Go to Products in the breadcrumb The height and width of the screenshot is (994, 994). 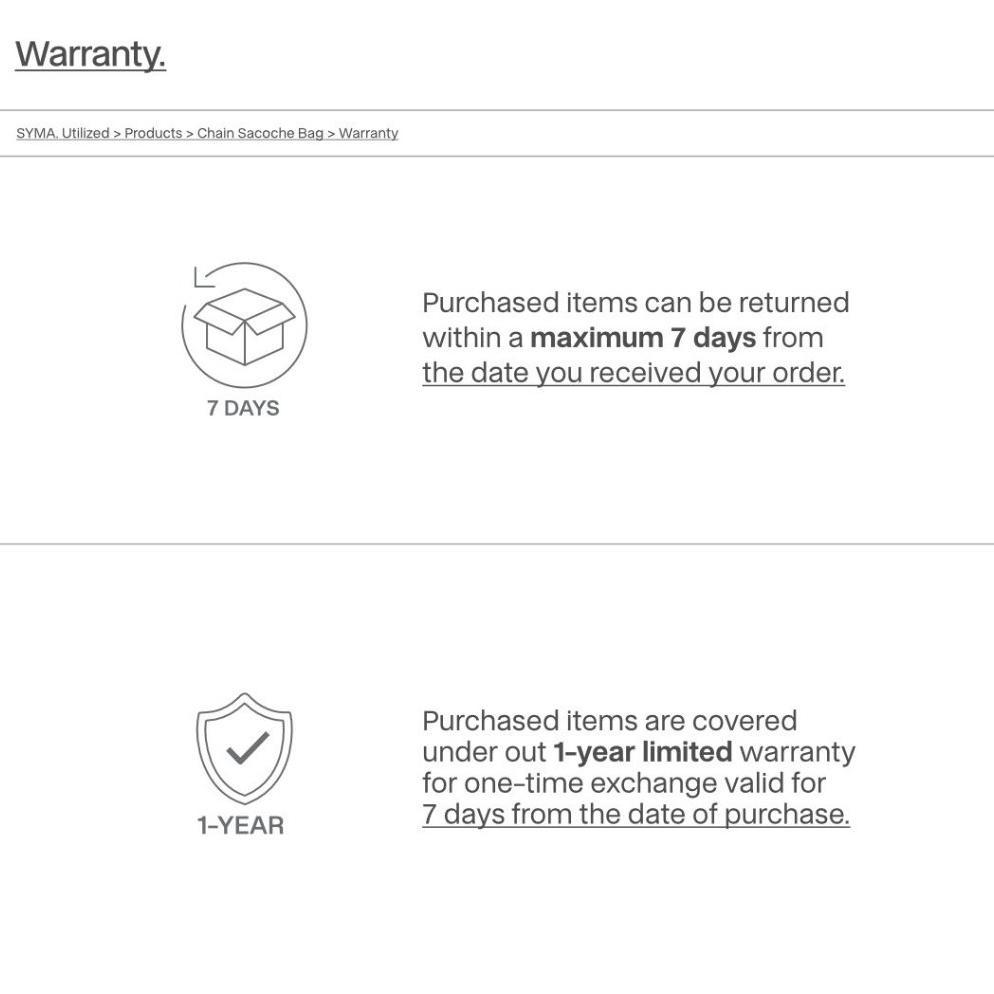[x=153, y=134]
